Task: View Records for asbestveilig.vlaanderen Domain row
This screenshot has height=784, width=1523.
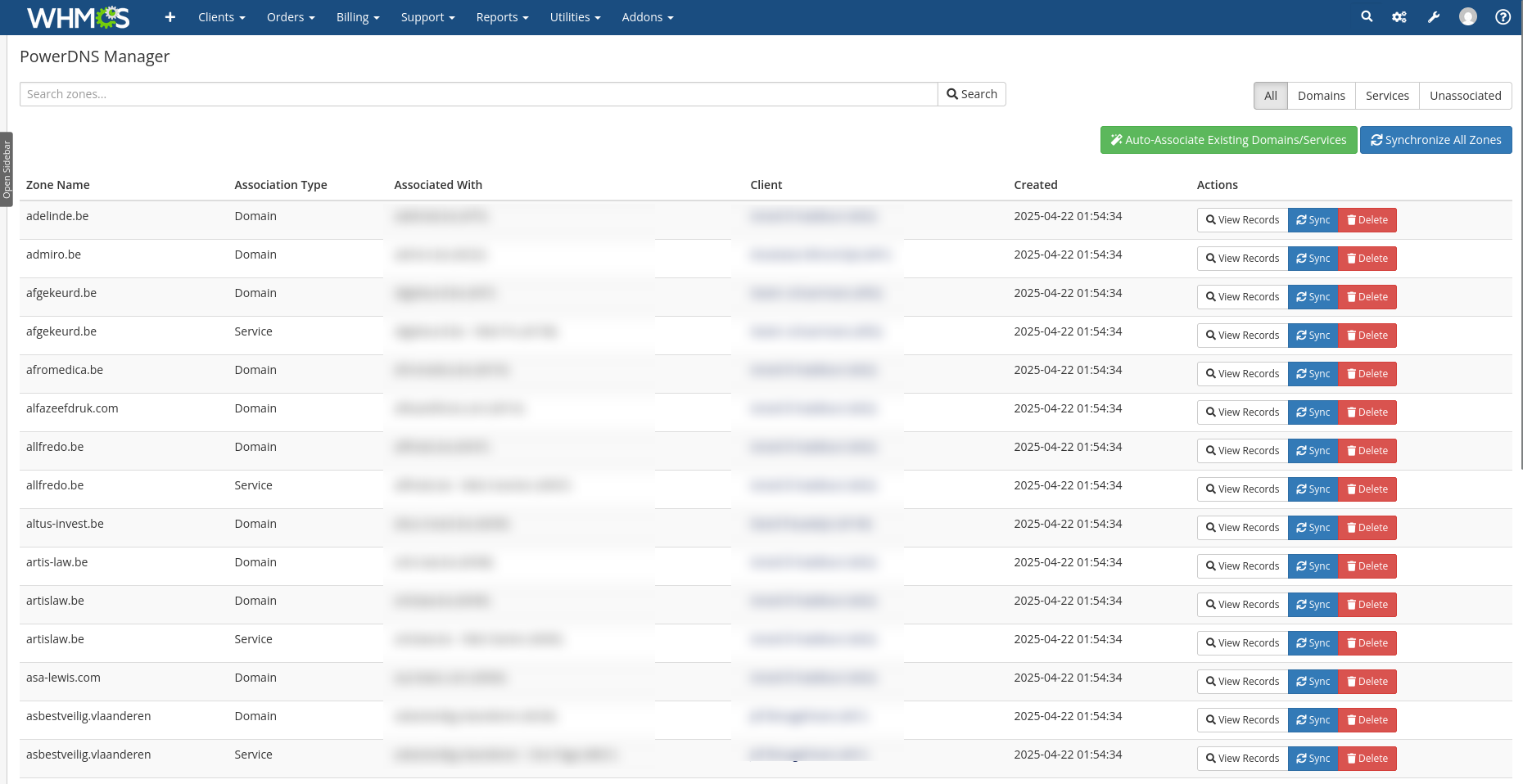Action: point(1242,720)
